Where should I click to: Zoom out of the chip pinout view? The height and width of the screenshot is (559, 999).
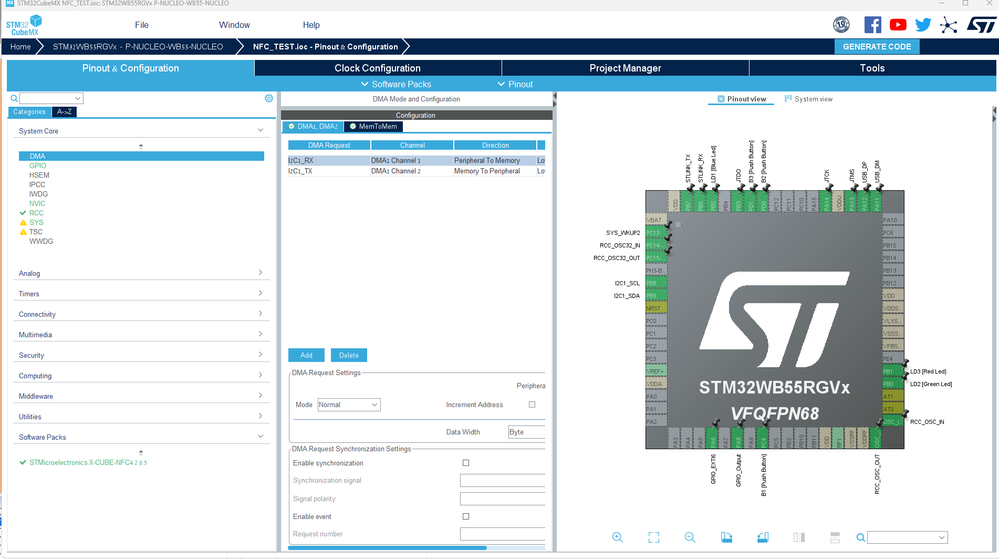(690, 537)
